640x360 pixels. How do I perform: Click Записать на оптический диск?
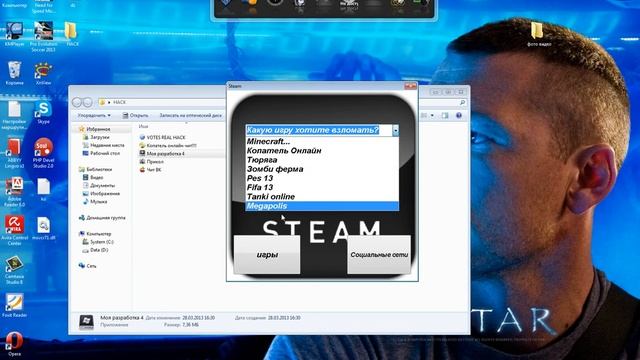click(x=190, y=116)
